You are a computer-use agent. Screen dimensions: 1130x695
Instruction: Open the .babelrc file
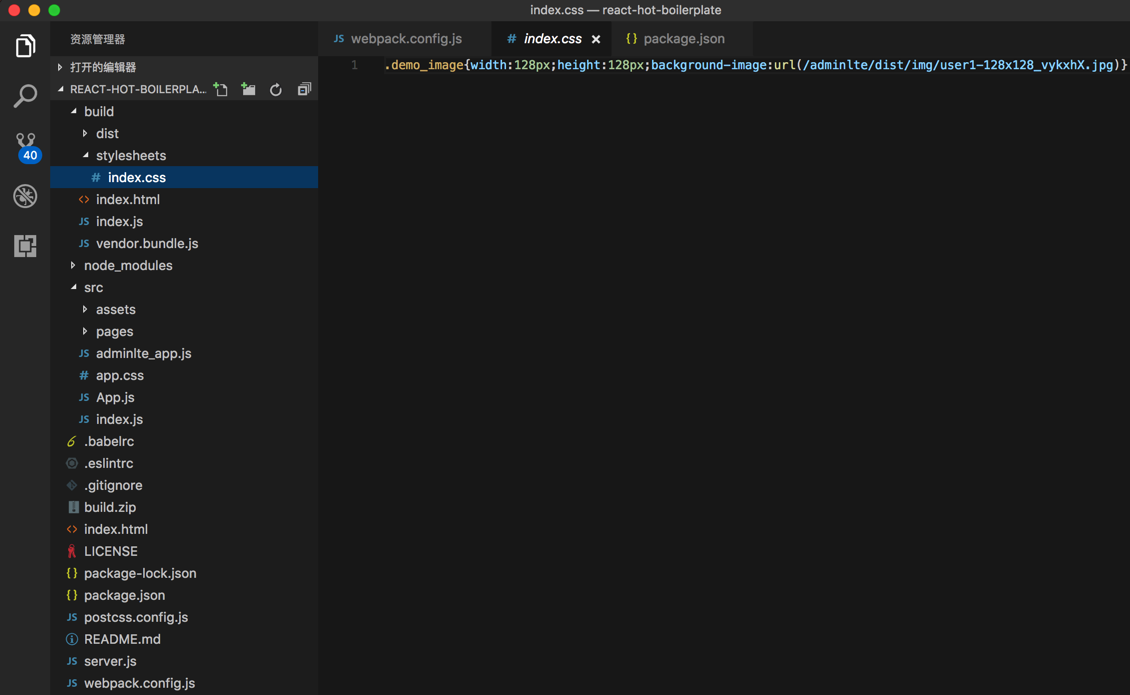[184, 441]
